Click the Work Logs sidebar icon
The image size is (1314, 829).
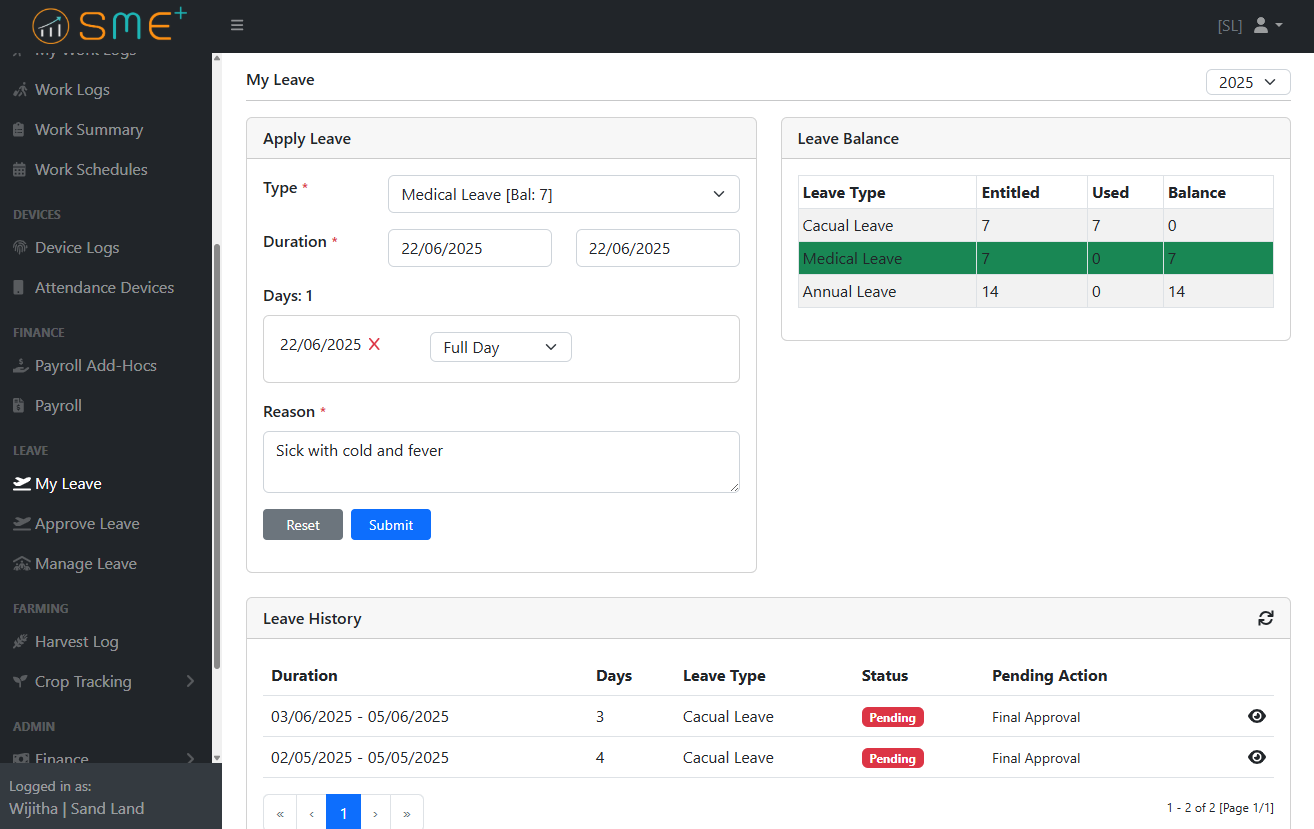[20, 89]
